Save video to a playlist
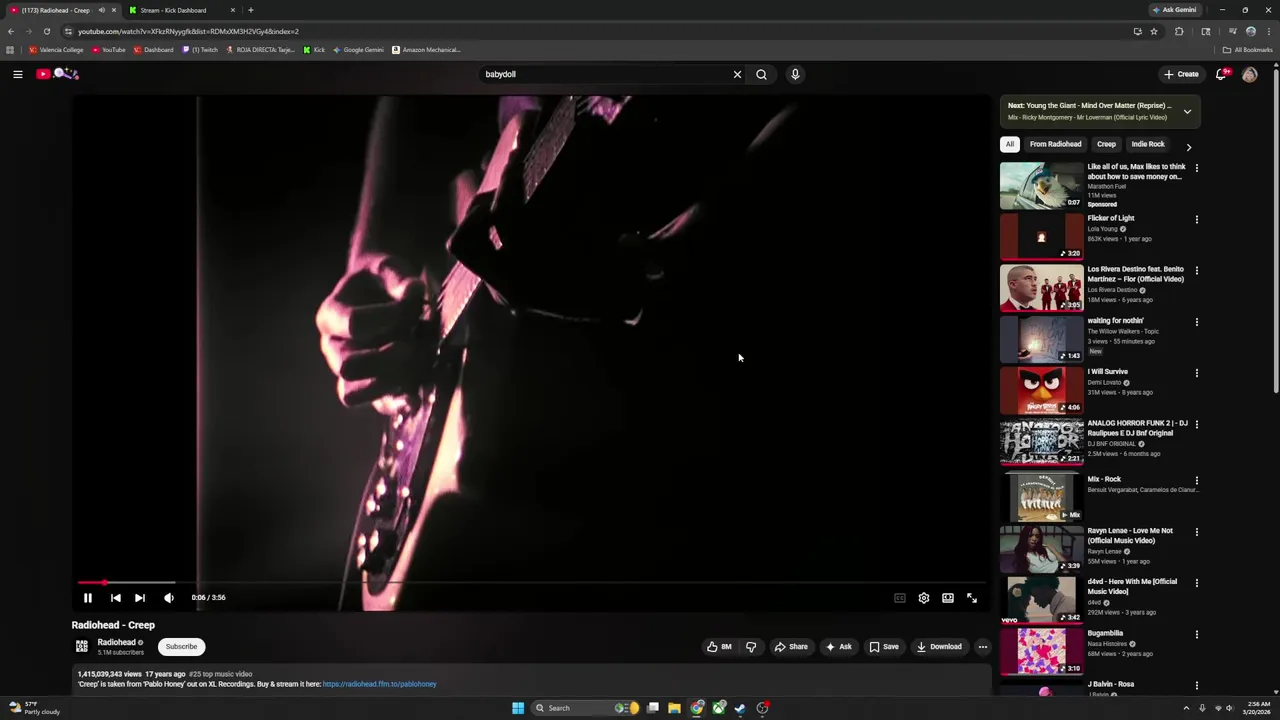This screenshot has width=1280, height=720. click(883, 647)
